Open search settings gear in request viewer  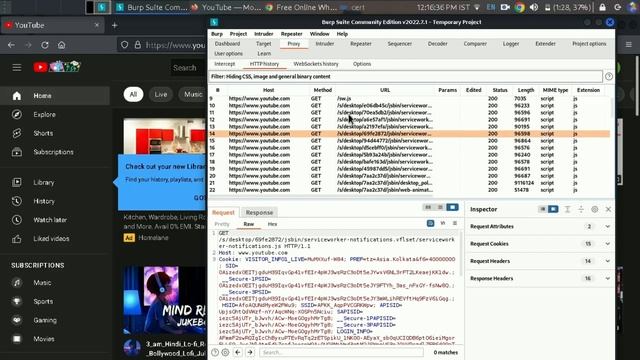pos(225,352)
